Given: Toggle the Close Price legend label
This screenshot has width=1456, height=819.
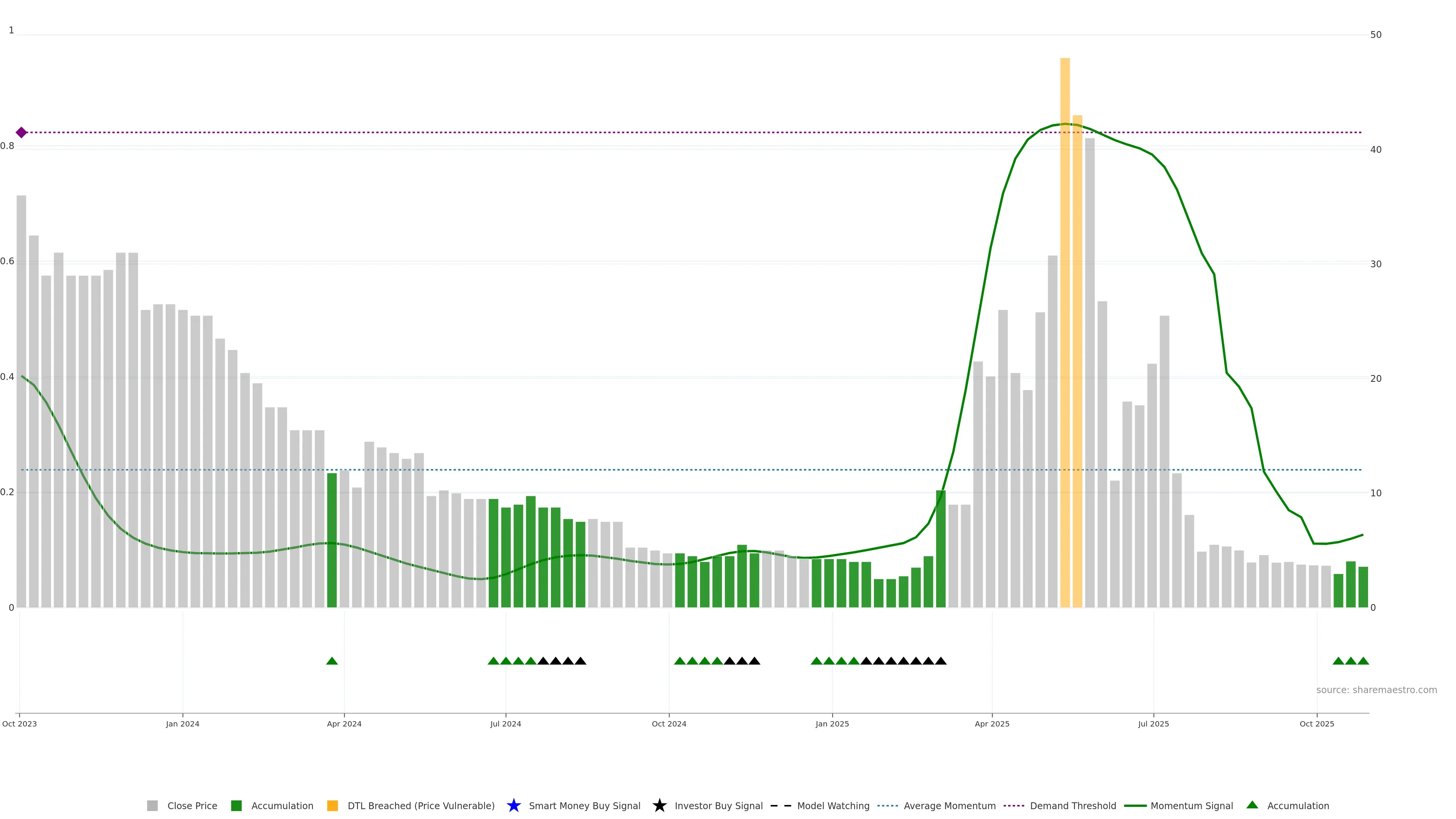Looking at the screenshot, I should 192,805.
